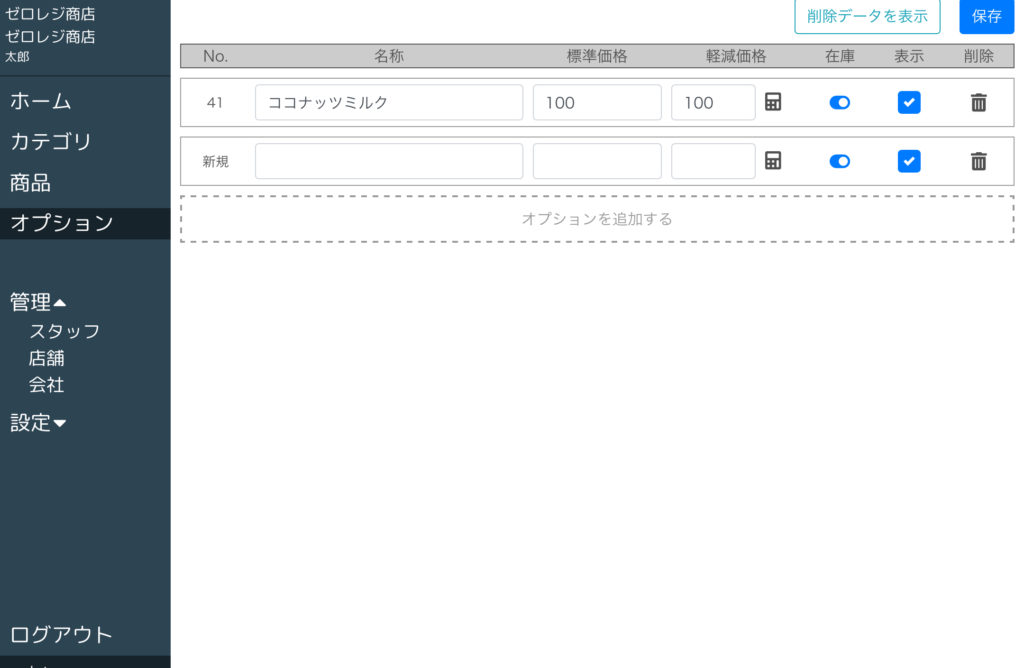Image resolution: width=1024 pixels, height=668 pixels.
Task: Open ホーム from the sidebar
Action: [x=41, y=101]
